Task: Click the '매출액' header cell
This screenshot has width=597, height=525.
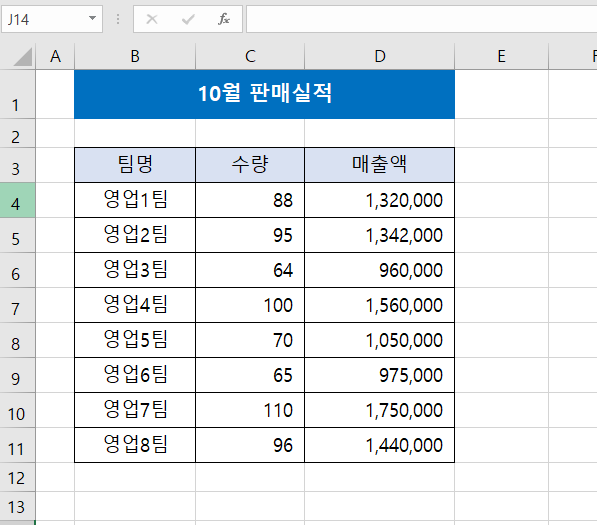Action: point(380,165)
